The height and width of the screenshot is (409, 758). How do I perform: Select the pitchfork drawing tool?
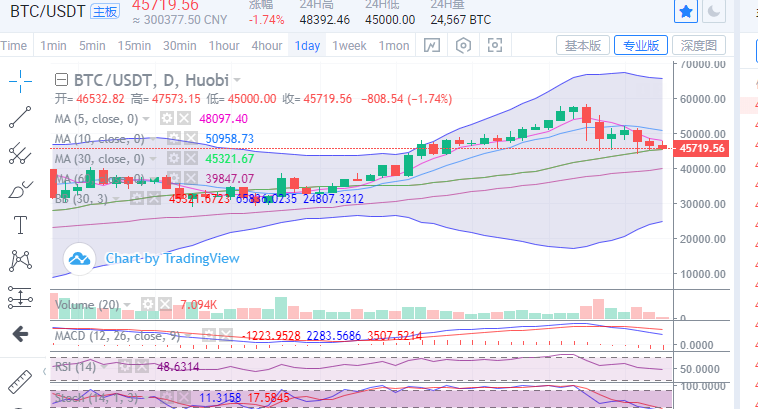pos(20,153)
